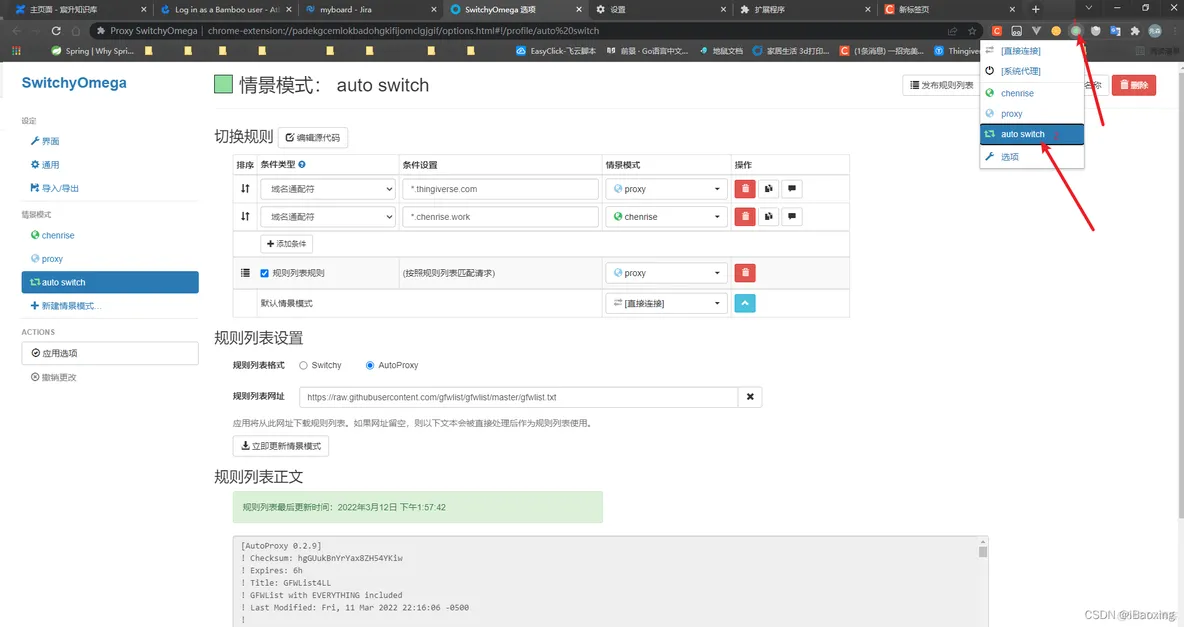Click the rule list URL field

(519, 397)
